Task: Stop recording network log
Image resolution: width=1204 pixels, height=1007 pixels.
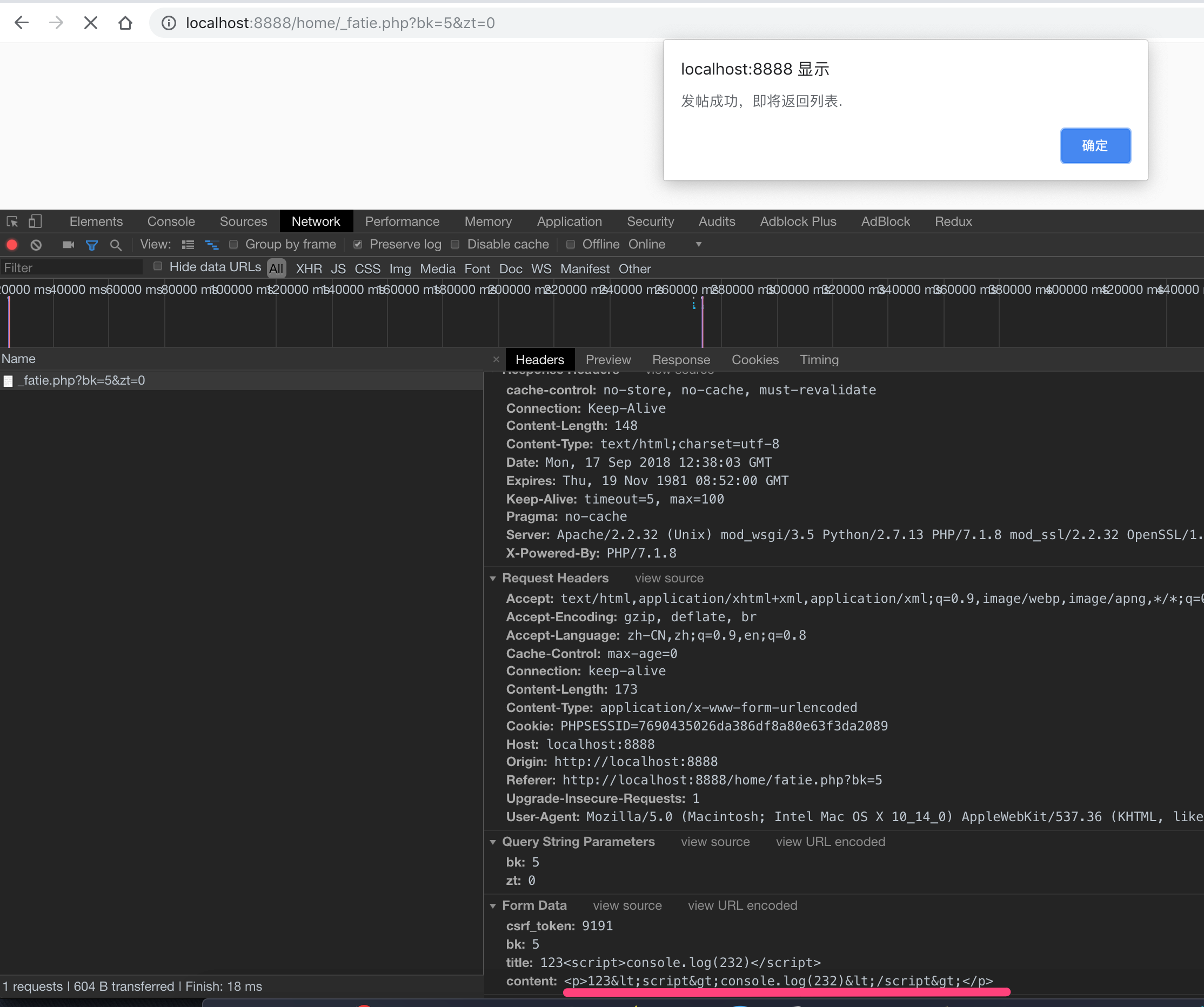Action: point(11,245)
